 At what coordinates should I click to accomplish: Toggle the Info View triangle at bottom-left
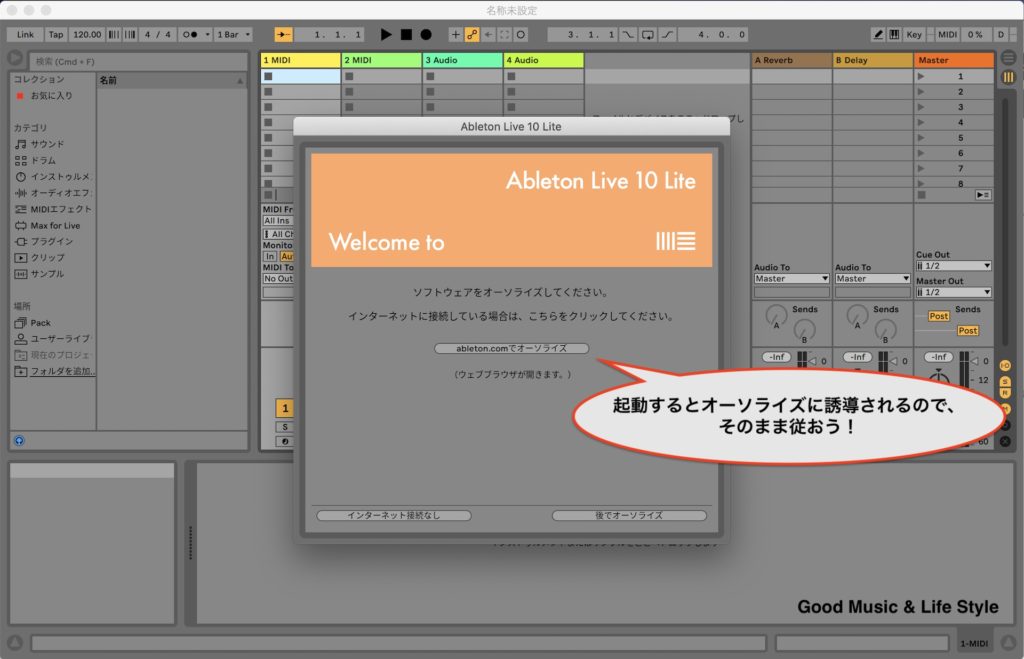(14, 643)
